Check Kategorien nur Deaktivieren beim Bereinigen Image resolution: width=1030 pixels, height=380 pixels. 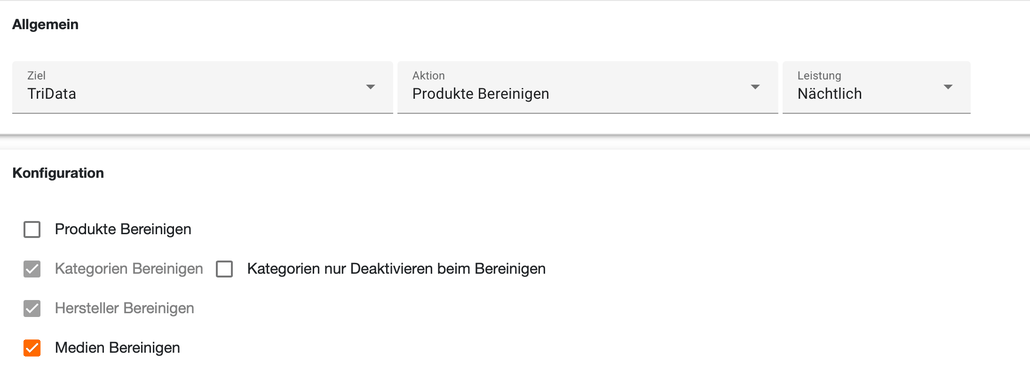(x=225, y=269)
